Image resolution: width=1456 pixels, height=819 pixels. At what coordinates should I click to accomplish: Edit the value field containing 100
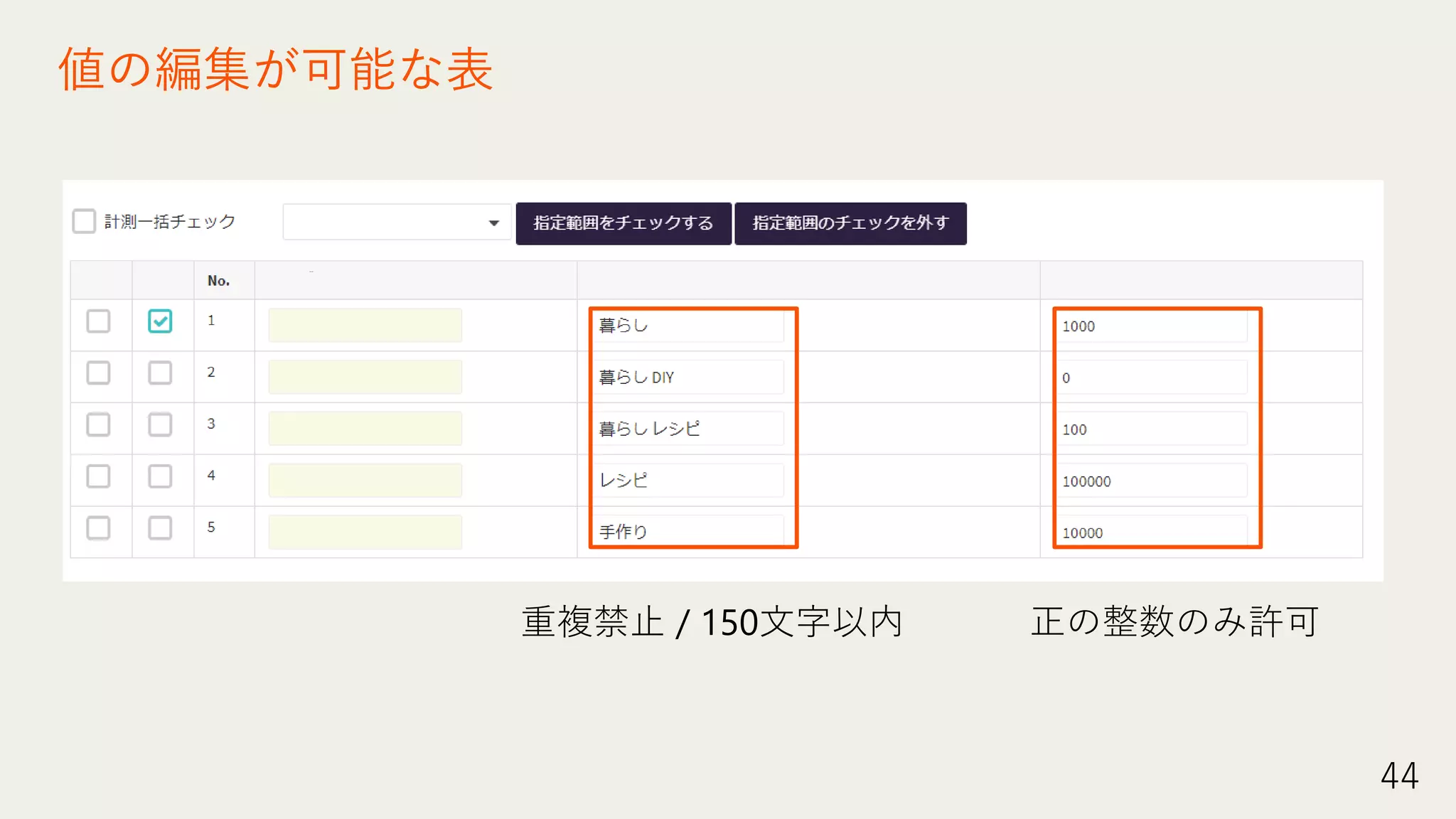click(1152, 429)
